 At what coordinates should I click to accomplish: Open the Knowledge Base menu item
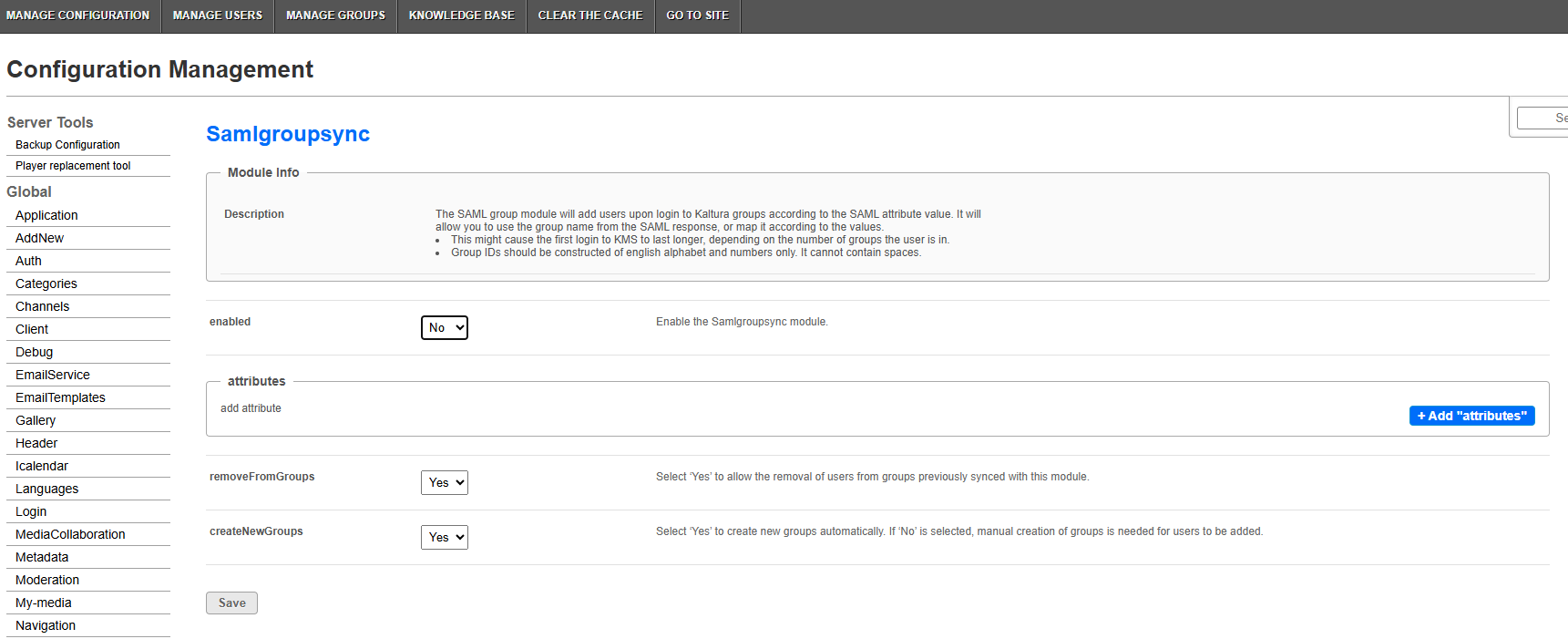click(x=462, y=15)
